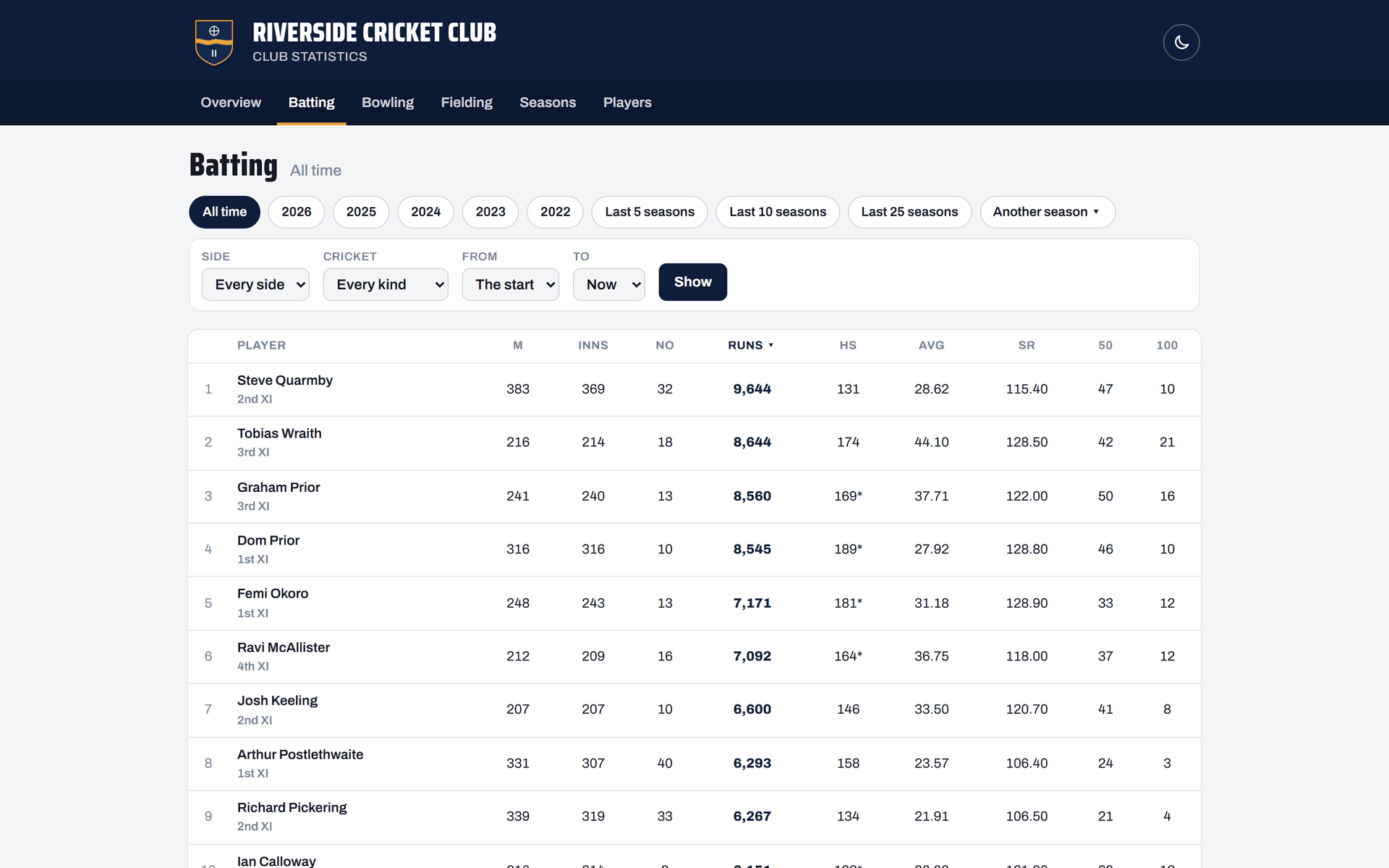Show Last 25 seasons stats

tap(909, 212)
